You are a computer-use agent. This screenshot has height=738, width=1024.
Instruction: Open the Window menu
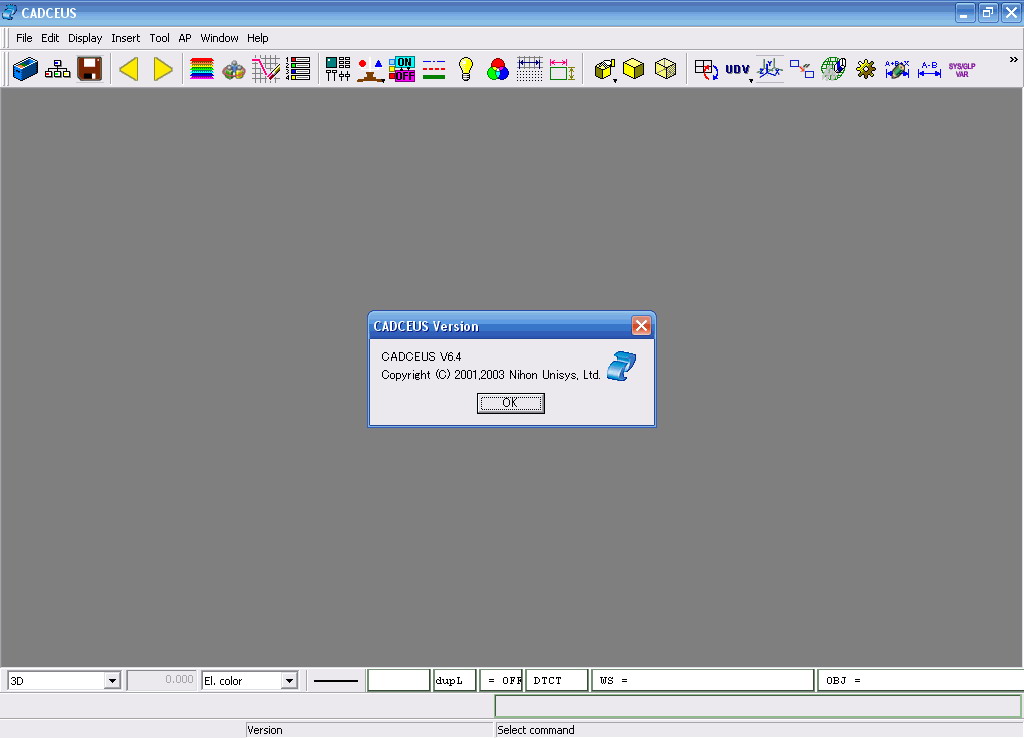(219, 38)
